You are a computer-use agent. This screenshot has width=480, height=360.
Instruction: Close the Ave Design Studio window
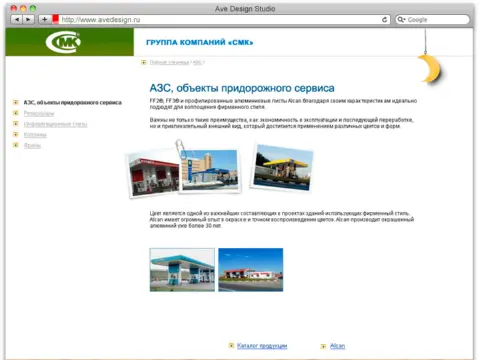click(14, 9)
